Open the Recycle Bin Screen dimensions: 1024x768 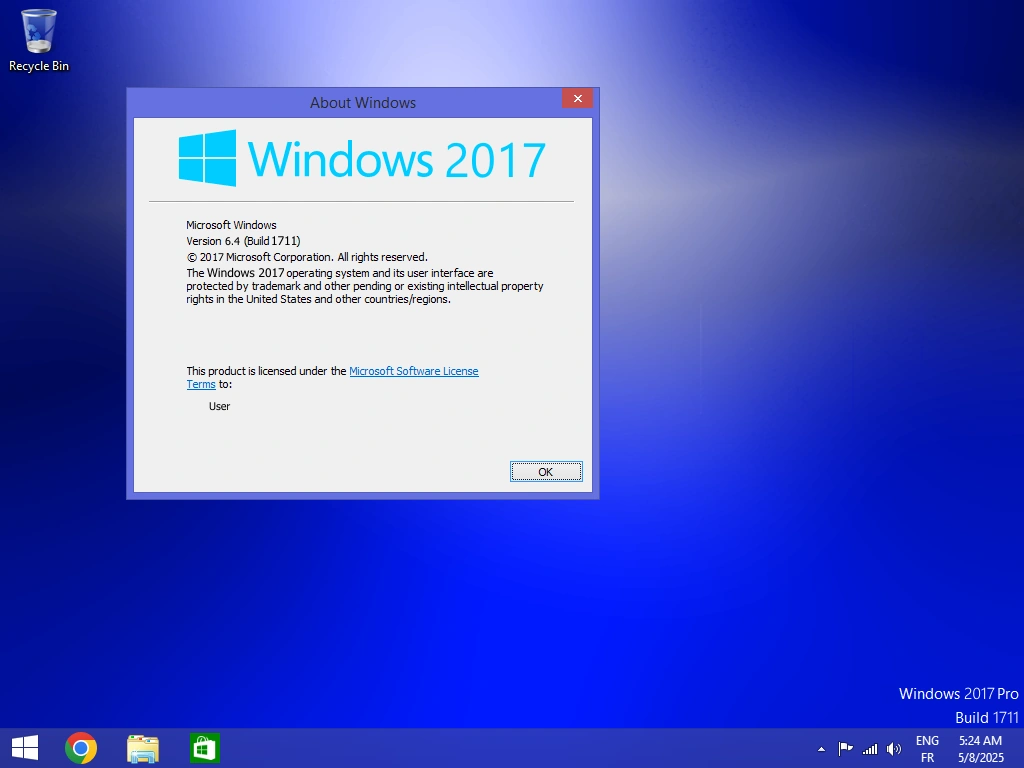tap(38, 32)
